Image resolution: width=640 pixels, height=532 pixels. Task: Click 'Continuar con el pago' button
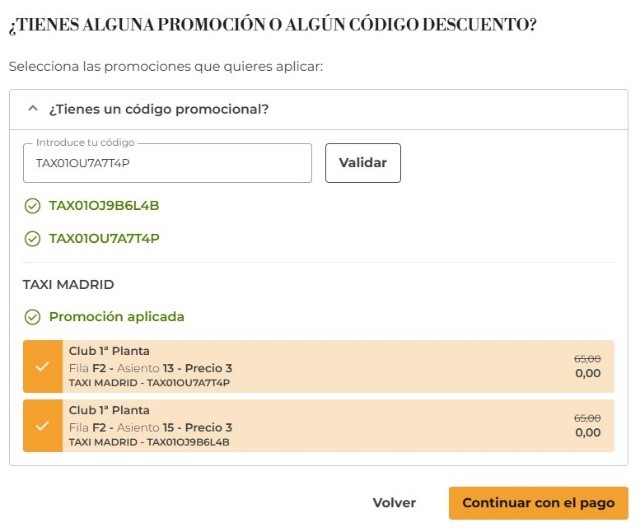click(538, 503)
